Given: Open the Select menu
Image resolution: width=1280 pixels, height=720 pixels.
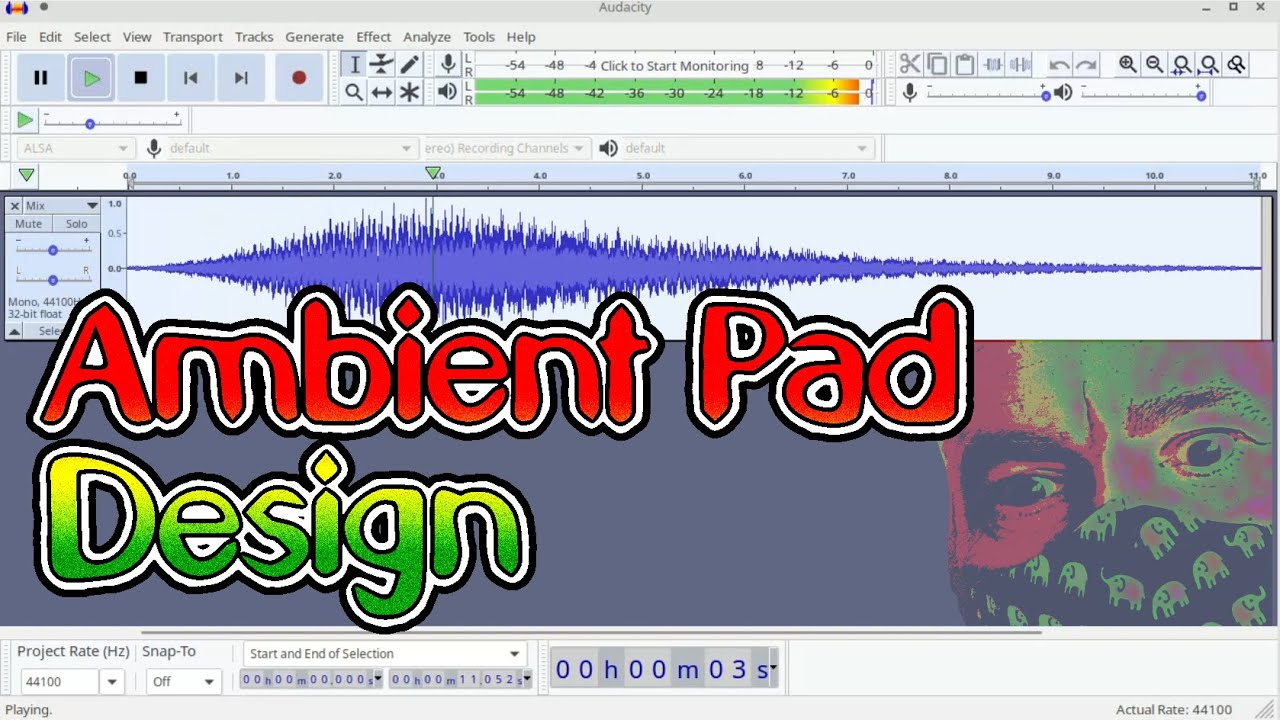Looking at the screenshot, I should pyautogui.click(x=92, y=36).
